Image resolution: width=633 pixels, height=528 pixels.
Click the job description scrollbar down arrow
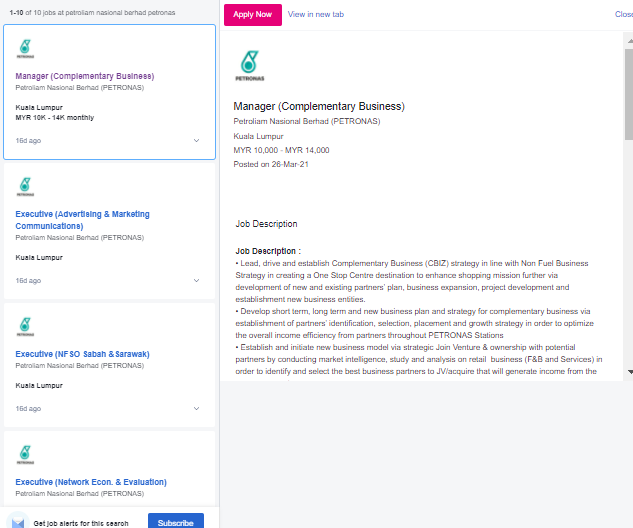629,372
